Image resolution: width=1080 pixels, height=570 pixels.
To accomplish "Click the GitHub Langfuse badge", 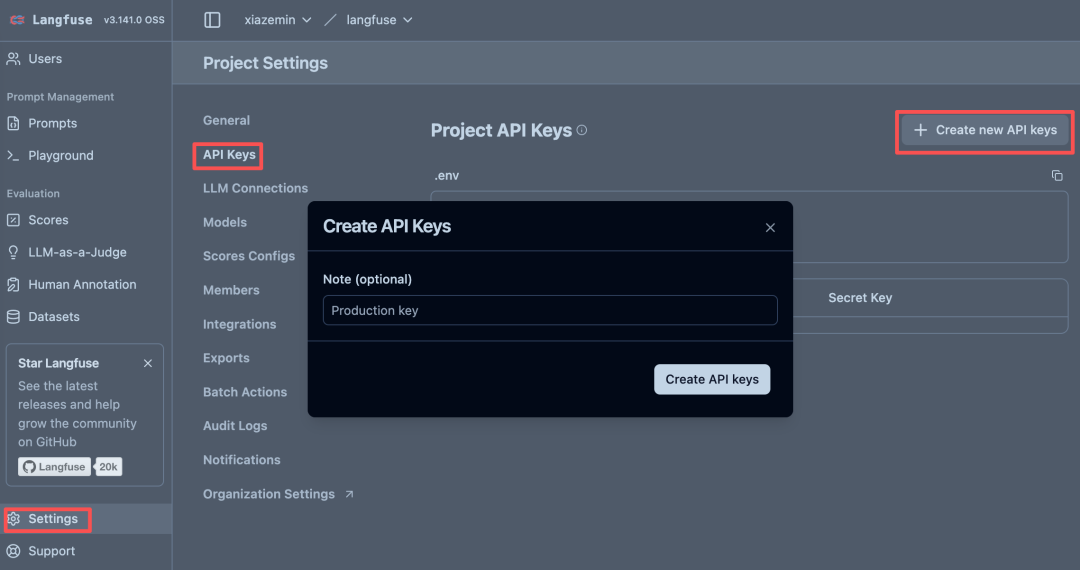I will (x=54, y=467).
